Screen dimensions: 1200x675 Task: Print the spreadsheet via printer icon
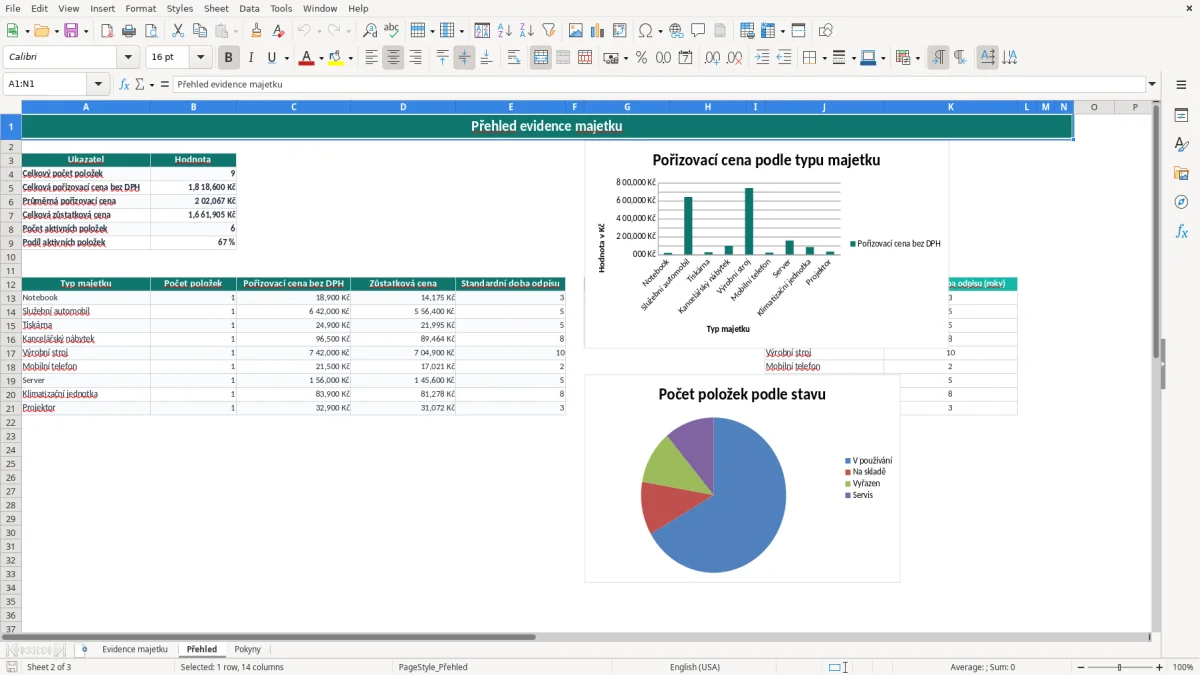point(129,31)
